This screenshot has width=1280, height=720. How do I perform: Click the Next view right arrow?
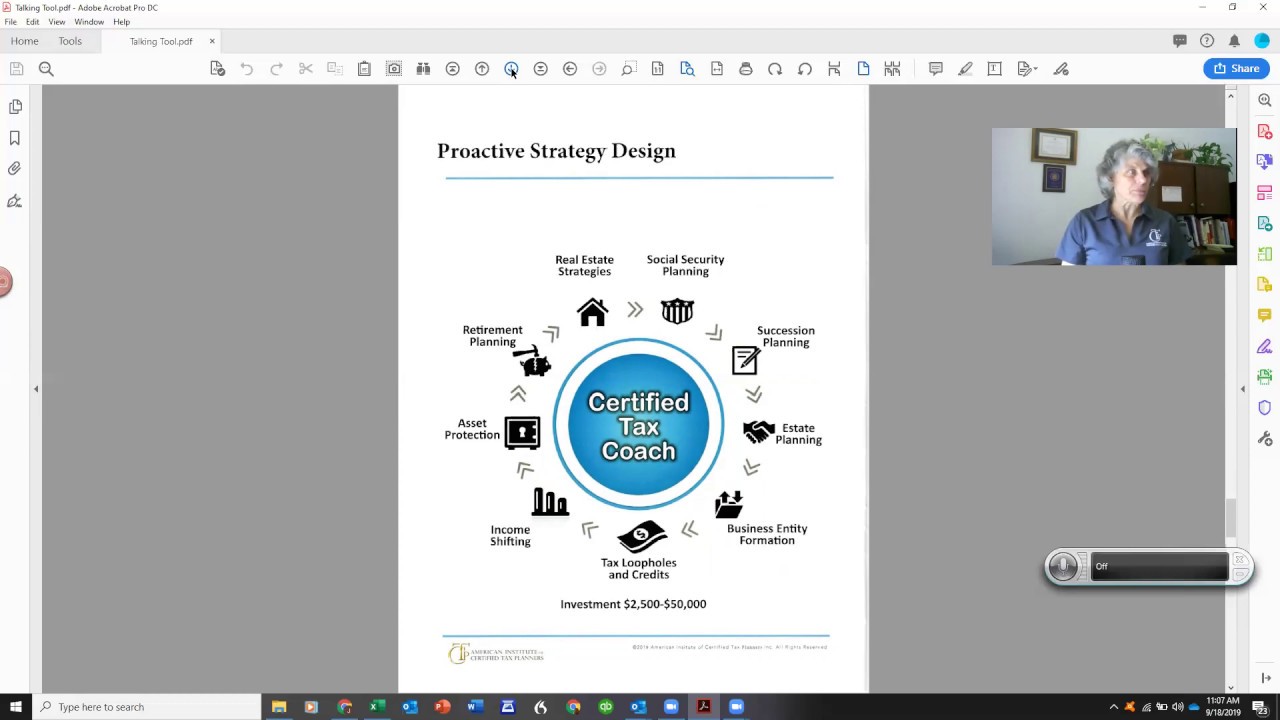599,69
